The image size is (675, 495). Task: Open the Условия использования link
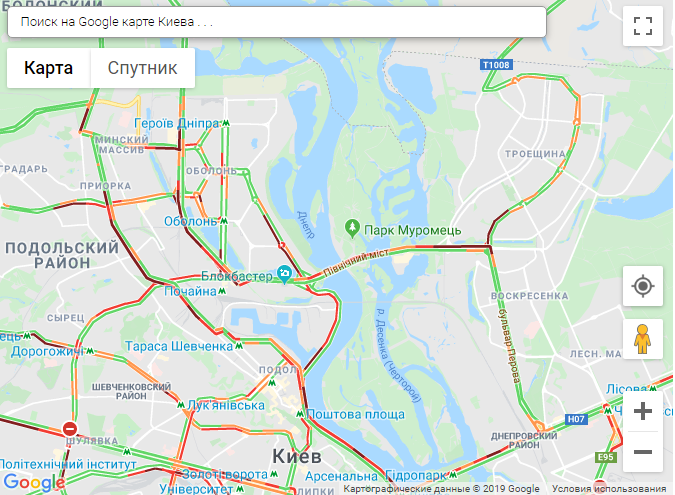pyautogui.click(x=609, y=489)
